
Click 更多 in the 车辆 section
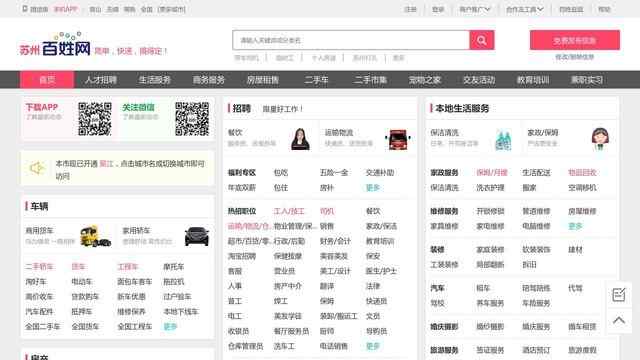[x=170, y=327]
